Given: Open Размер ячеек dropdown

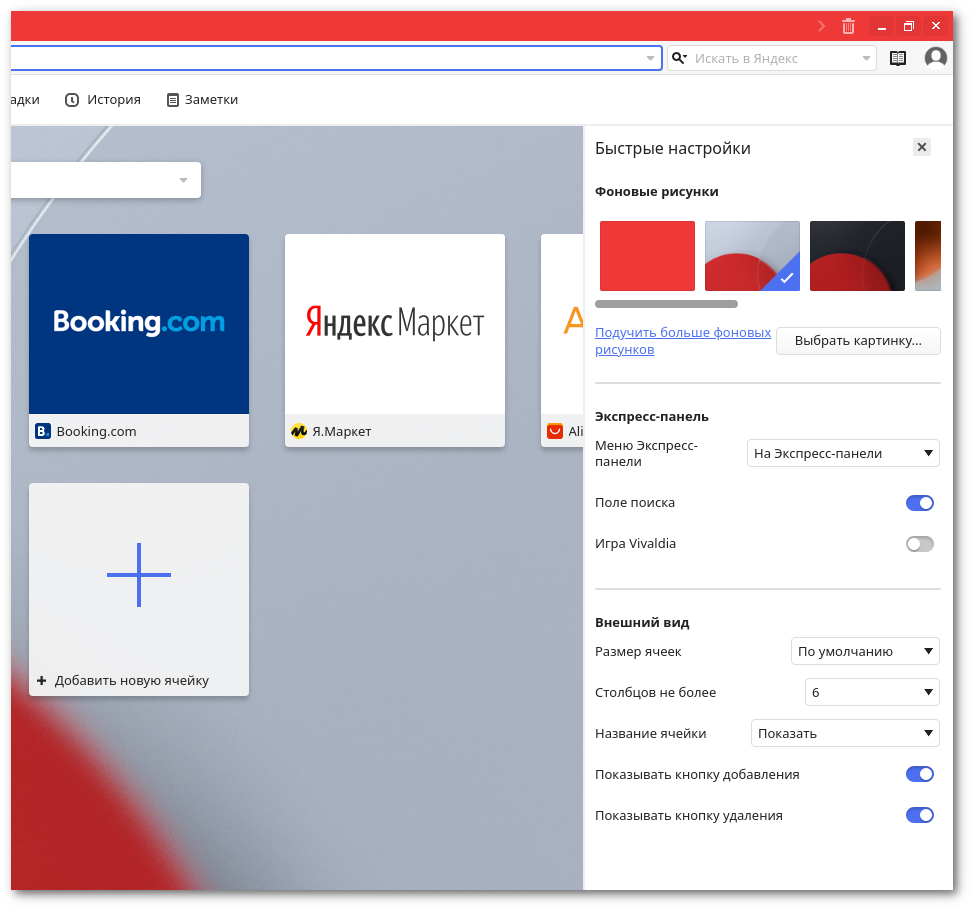Looking at the screenshot, I should [x=865, y=651].
